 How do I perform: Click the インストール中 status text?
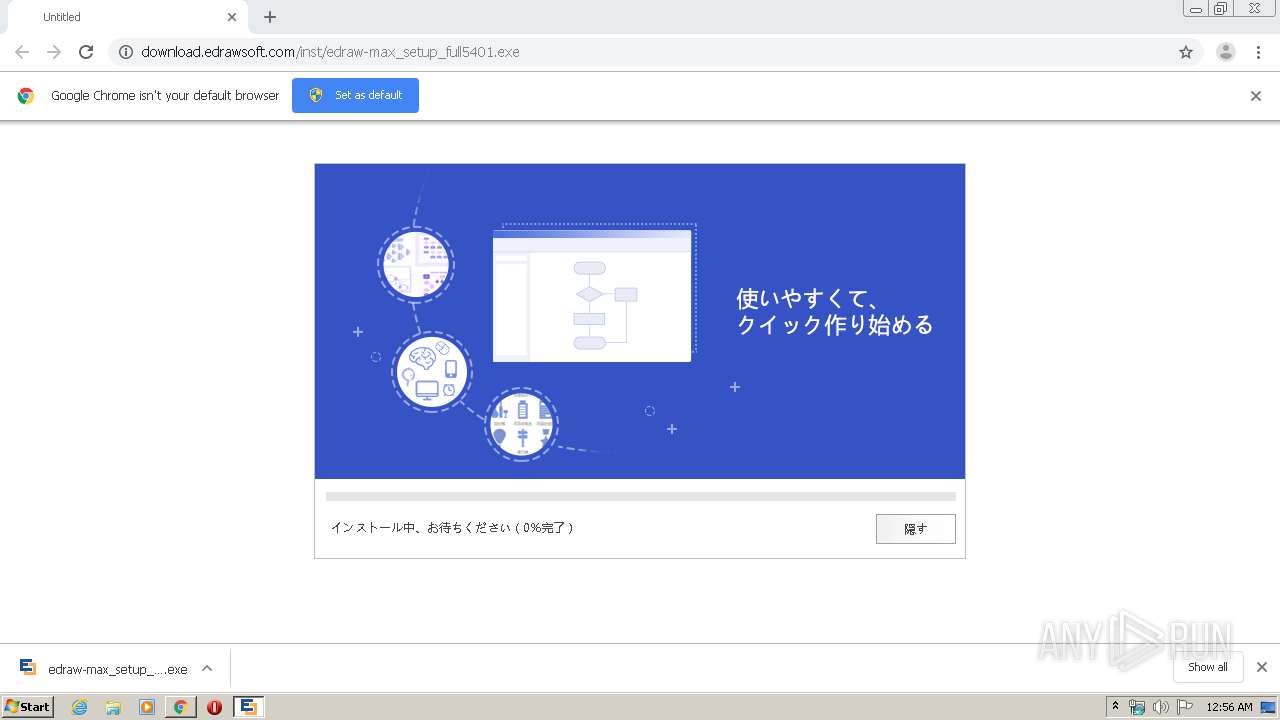(x=452, y=528)
